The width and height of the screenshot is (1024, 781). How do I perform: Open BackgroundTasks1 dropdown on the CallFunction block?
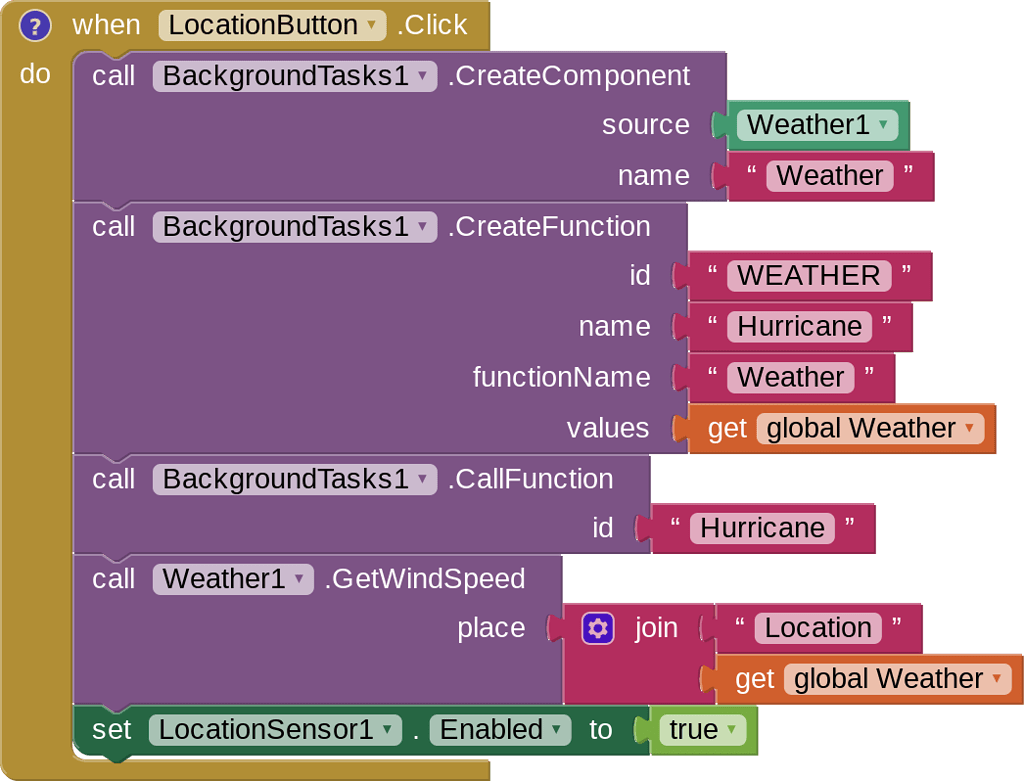pyautogui.click(x=421, y=479)
